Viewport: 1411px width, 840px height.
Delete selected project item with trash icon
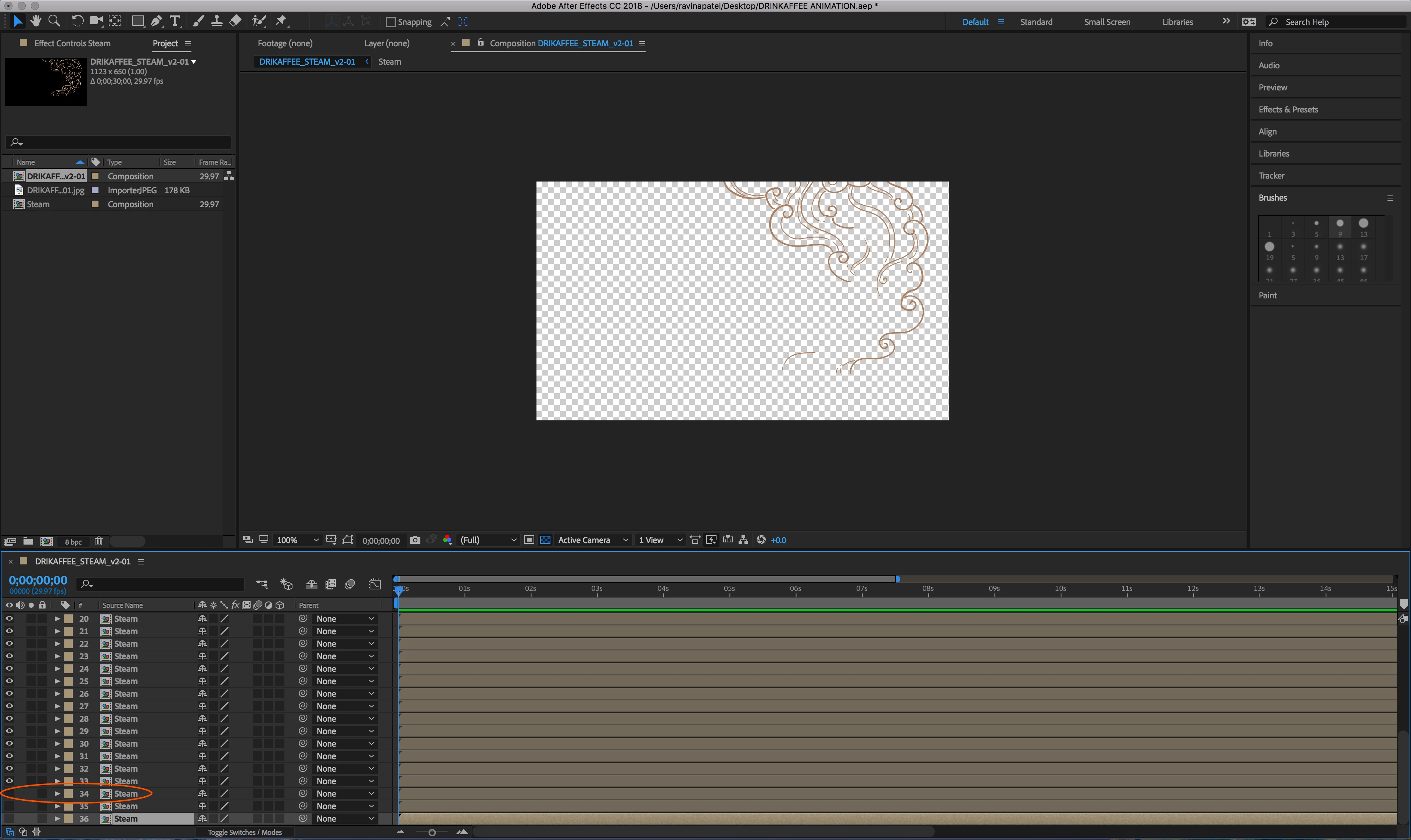[98, 541]
